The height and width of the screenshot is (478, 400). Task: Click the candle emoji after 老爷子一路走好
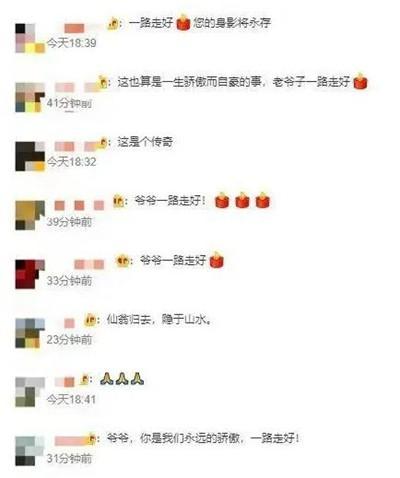click(x=360, y=81)
